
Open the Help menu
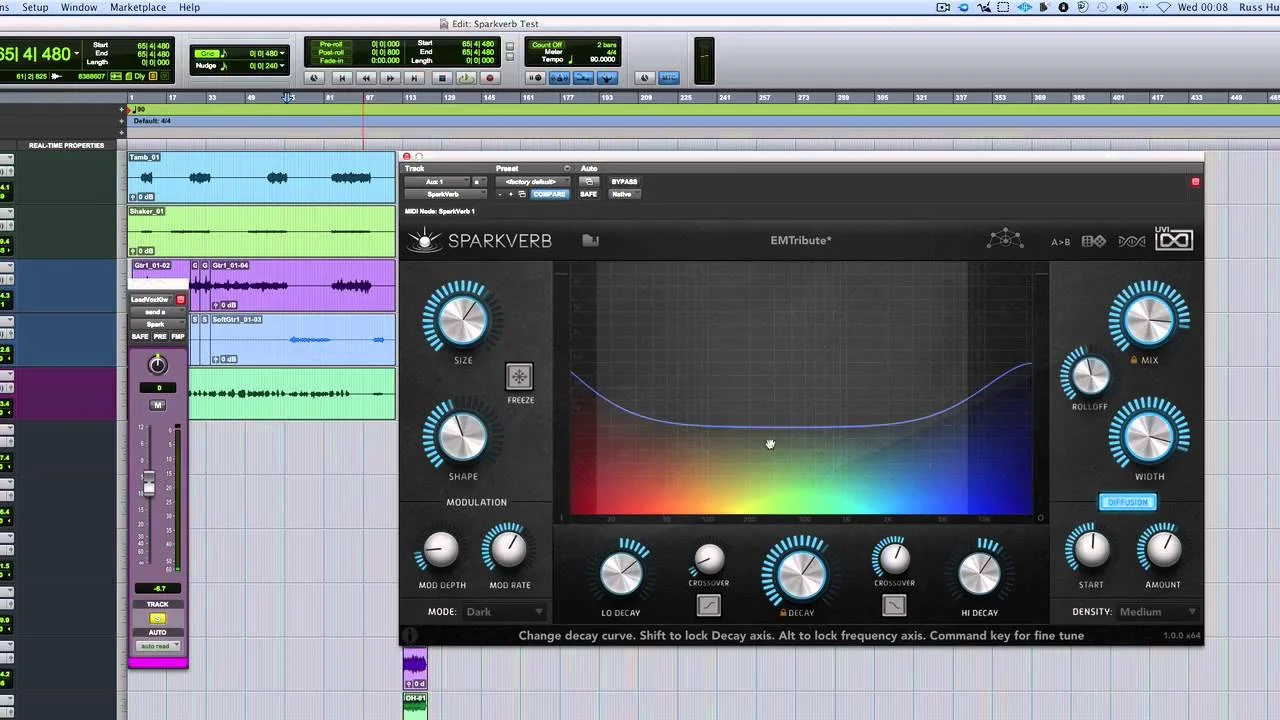tap(189, 7)
